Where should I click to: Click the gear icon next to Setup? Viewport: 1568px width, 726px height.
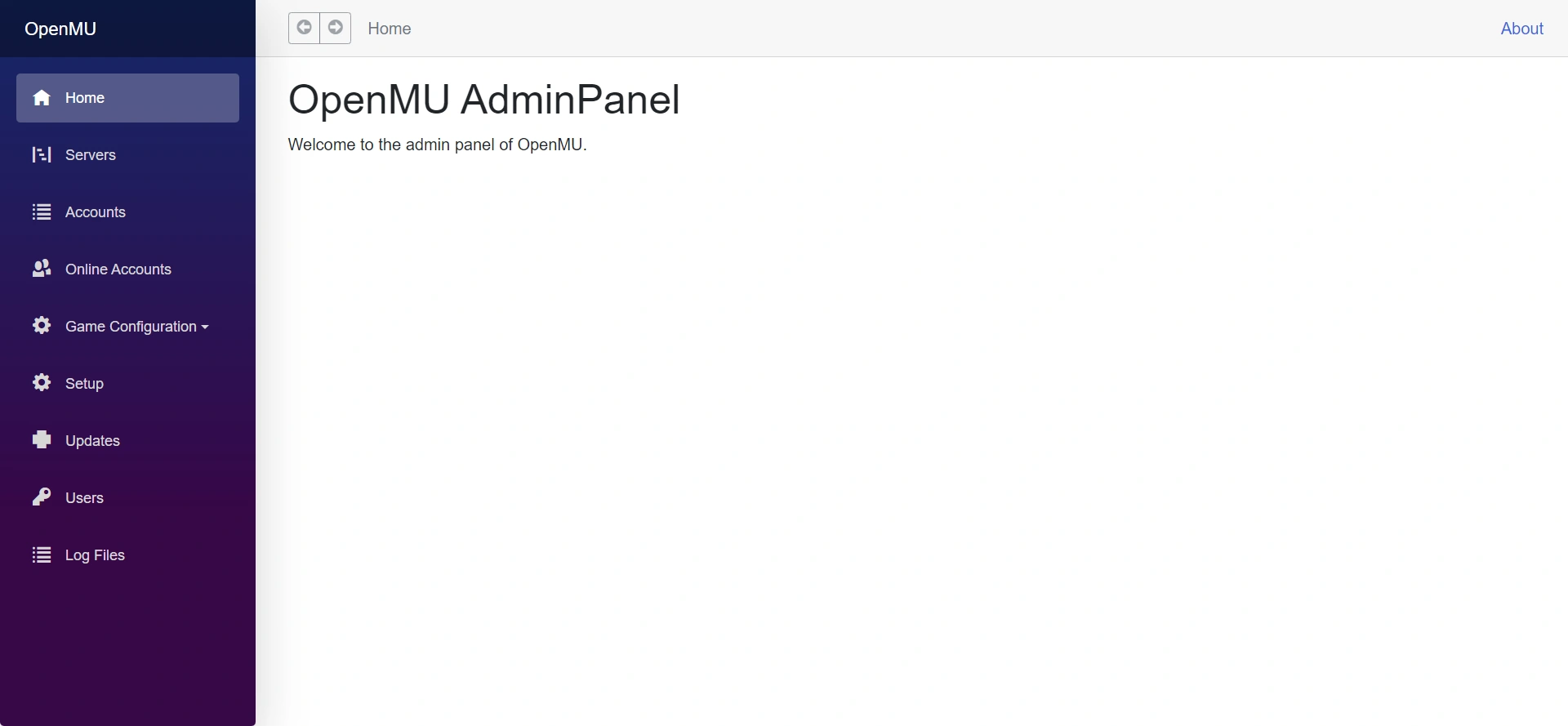coord(42,383)
